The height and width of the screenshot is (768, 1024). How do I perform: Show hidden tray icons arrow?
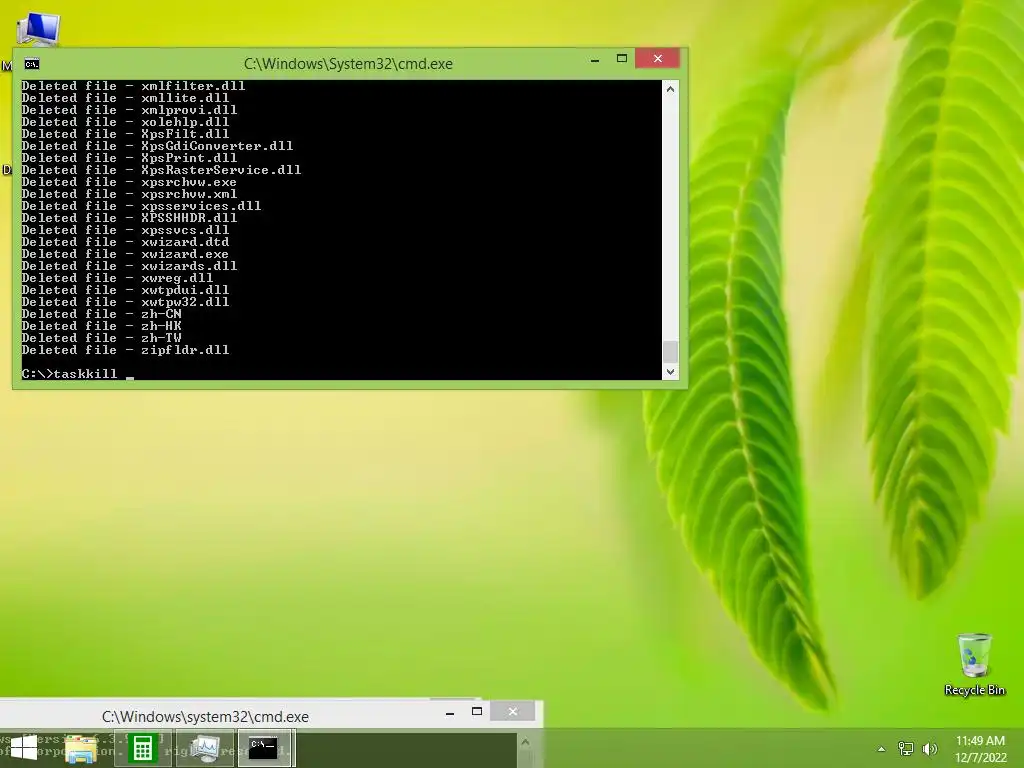click(x=881, y=749)
